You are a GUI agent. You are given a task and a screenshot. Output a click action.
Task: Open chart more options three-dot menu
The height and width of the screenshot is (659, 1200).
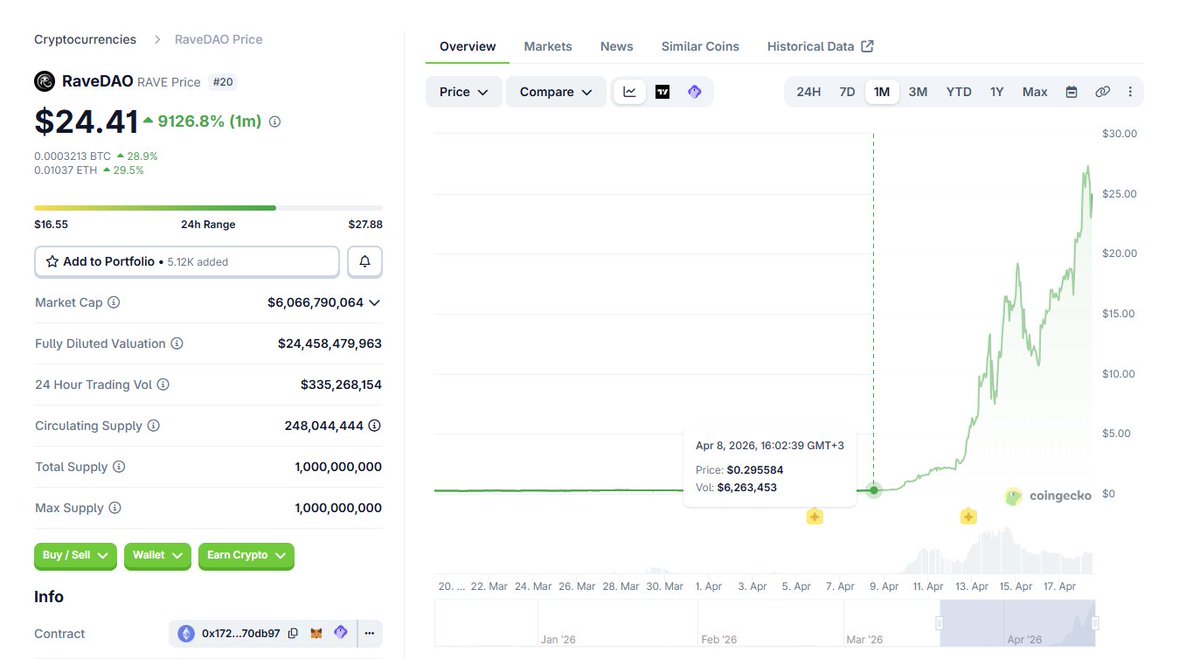[x=1130, y=92]
